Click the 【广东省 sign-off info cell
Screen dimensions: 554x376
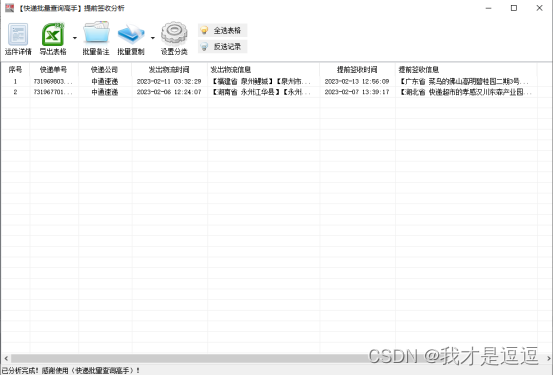466,82
